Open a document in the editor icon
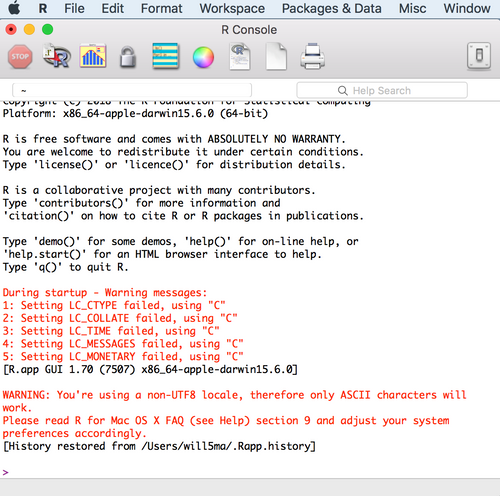Image resolution: width=500 pixels, height=496 pixels. click(x=240, y=57)
